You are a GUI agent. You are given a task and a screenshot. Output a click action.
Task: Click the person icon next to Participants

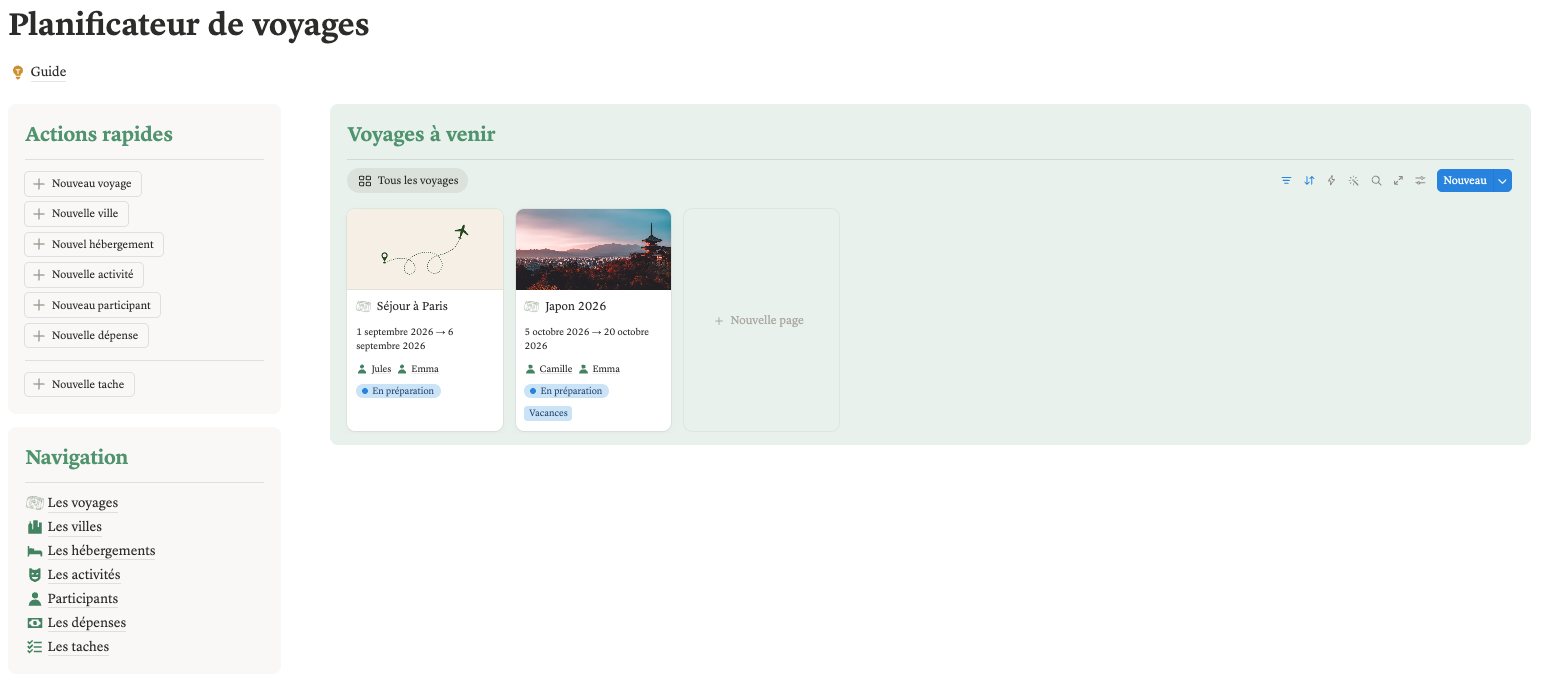pyautogui.click(x=35, y=599)
